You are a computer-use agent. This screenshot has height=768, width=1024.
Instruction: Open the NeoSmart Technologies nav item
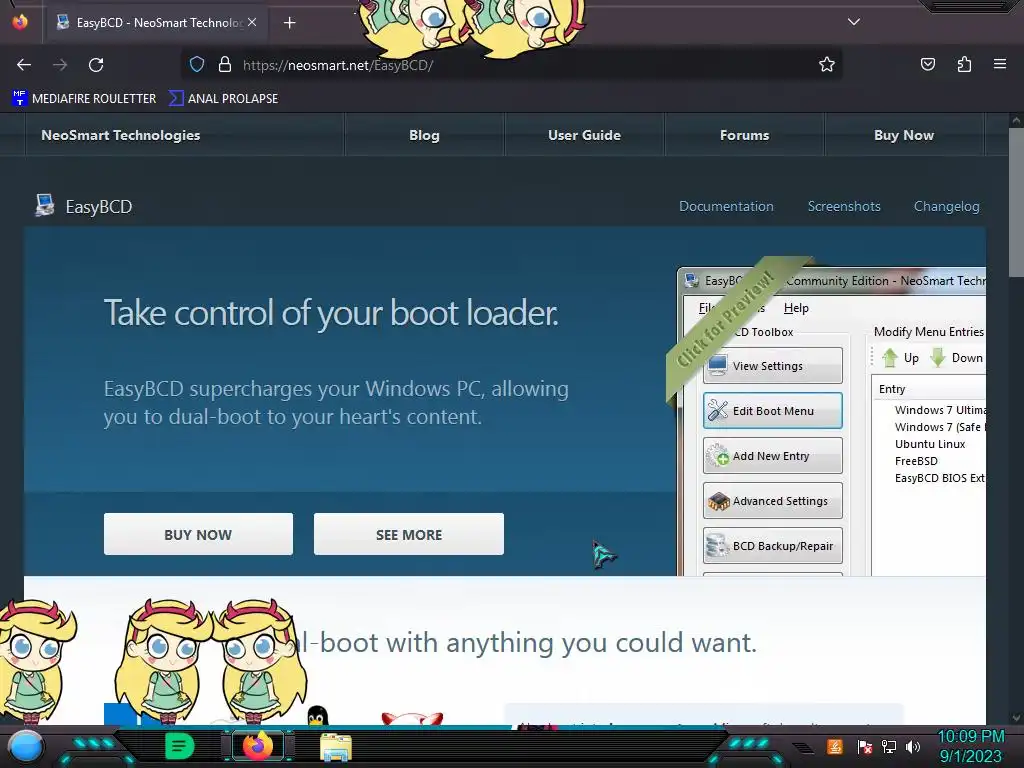[120, 135]
